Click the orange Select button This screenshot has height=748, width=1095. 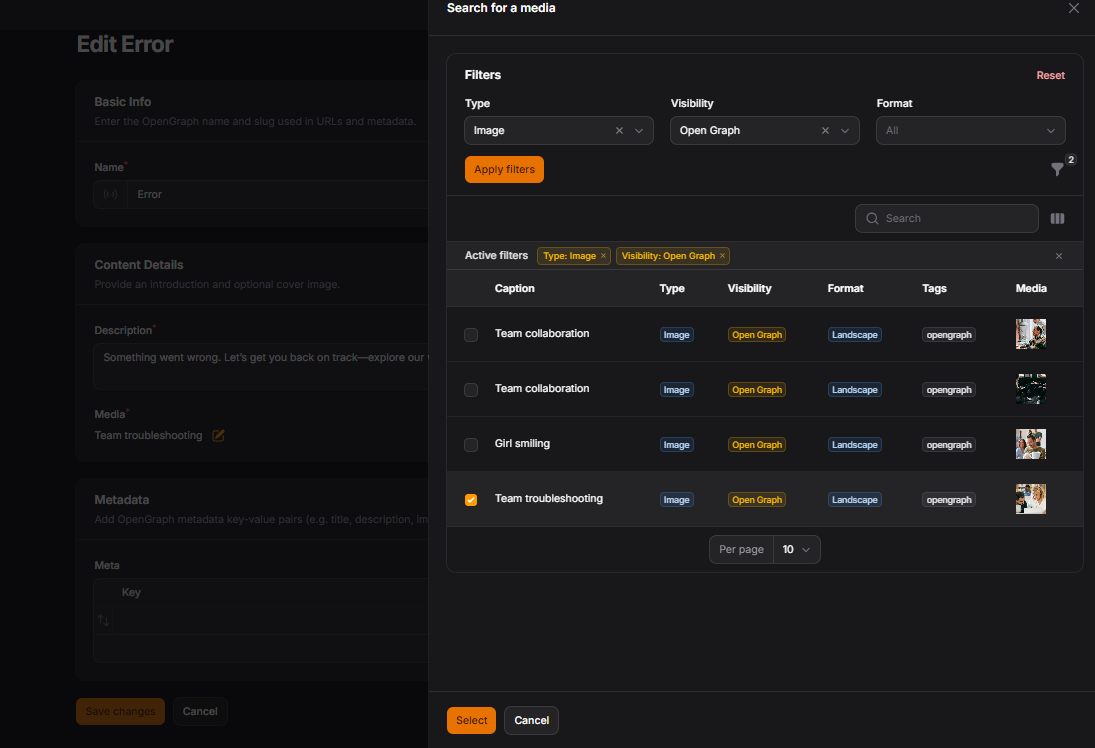tap(471, 720)
